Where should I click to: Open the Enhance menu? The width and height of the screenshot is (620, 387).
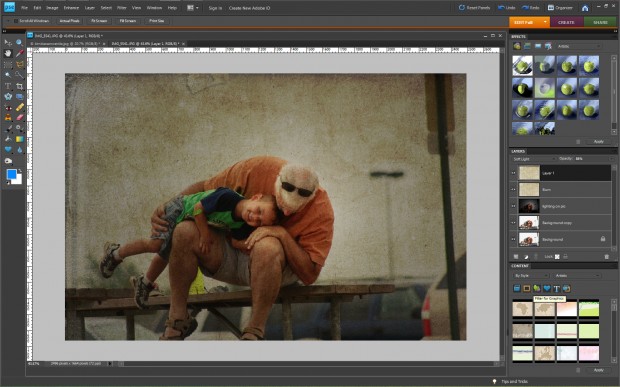[71, 8]
